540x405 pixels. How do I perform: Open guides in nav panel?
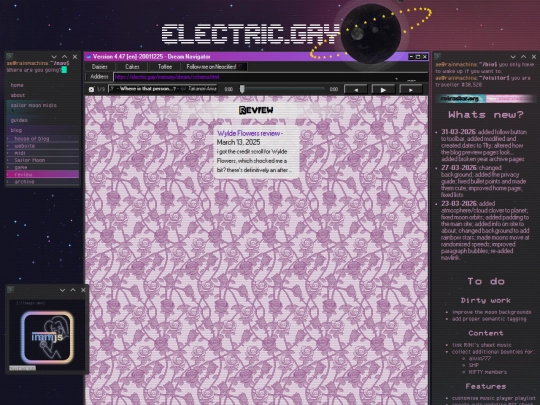pyautogui.click(x=19, y=120)
